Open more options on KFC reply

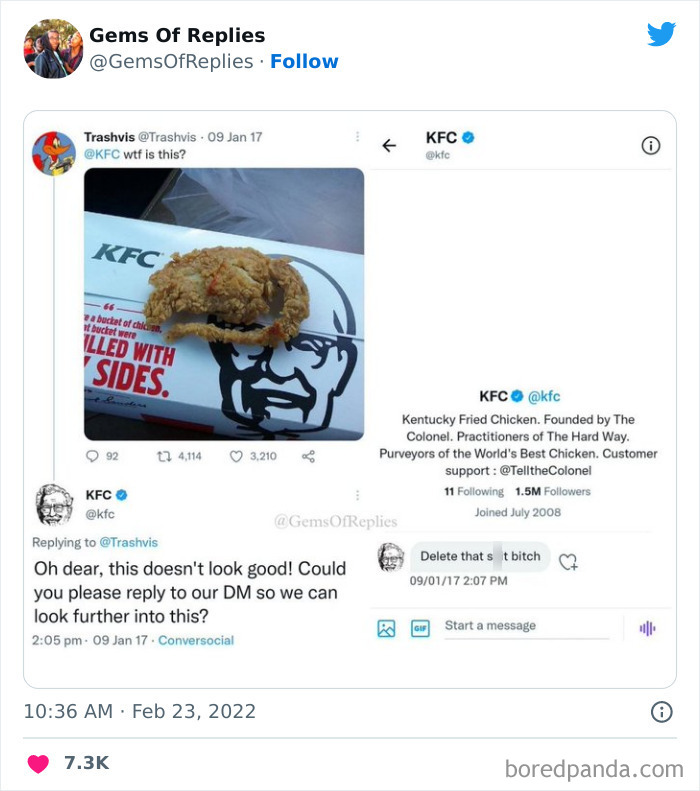click(x=357, y=495)
